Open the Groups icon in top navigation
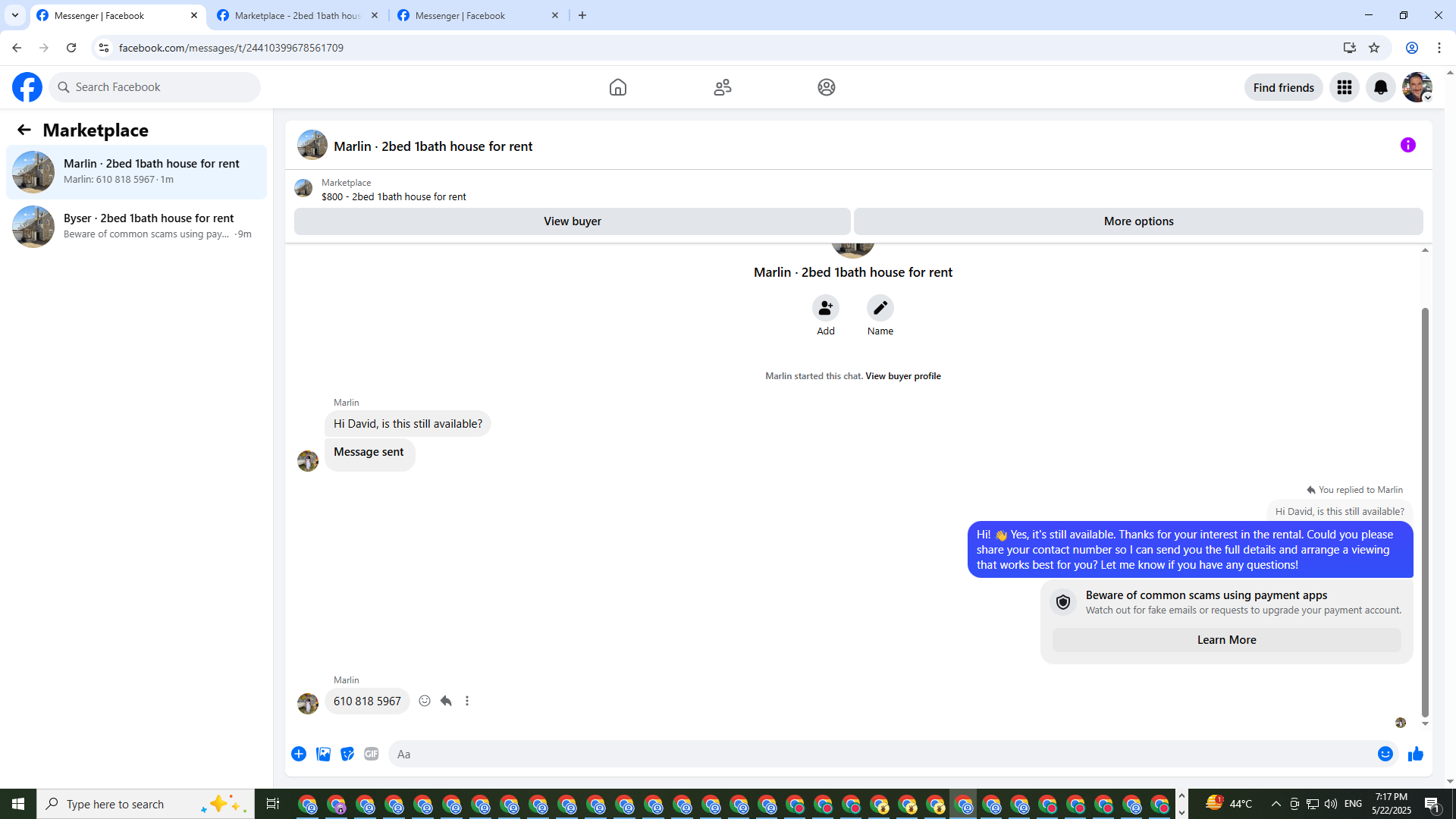This screenshot has height=819, width=1456. (x=827, y=87)
